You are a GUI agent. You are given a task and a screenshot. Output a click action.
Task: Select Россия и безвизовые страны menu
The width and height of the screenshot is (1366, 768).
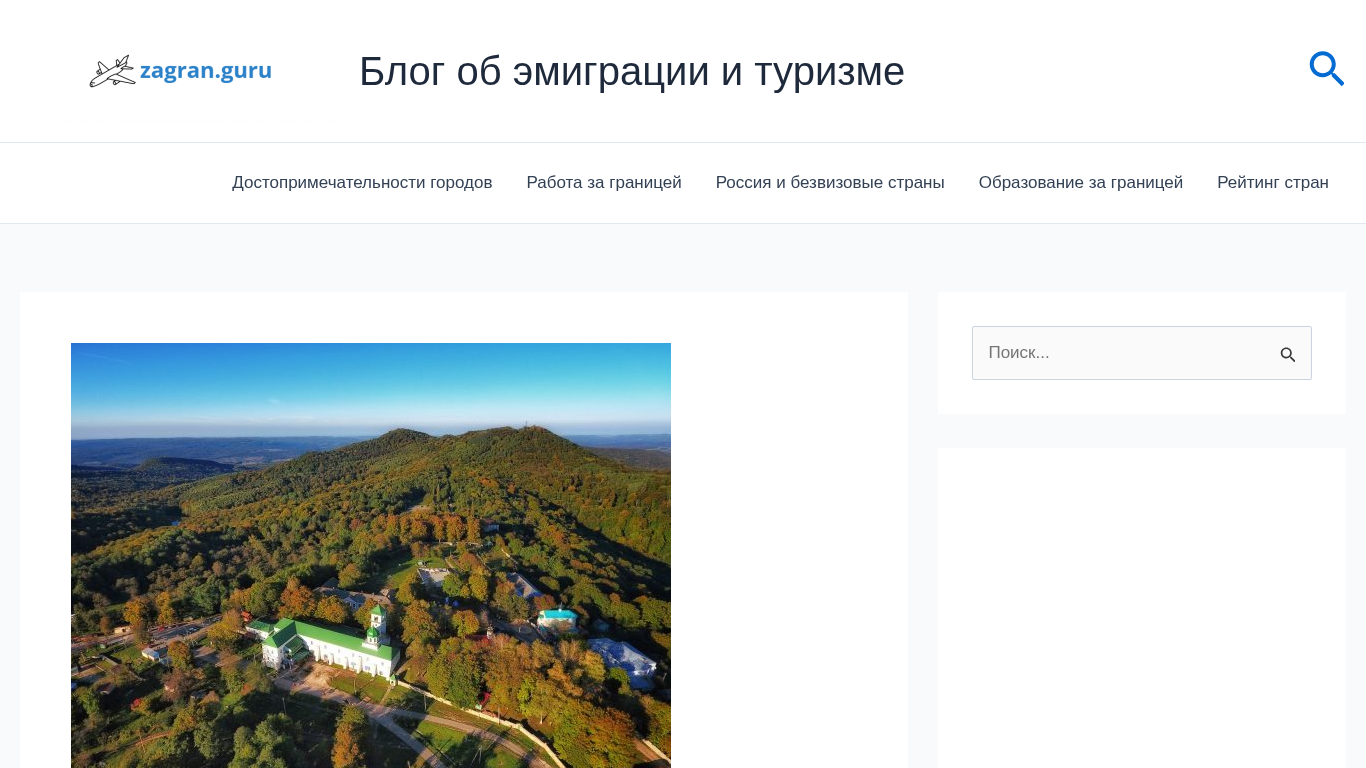830,183
